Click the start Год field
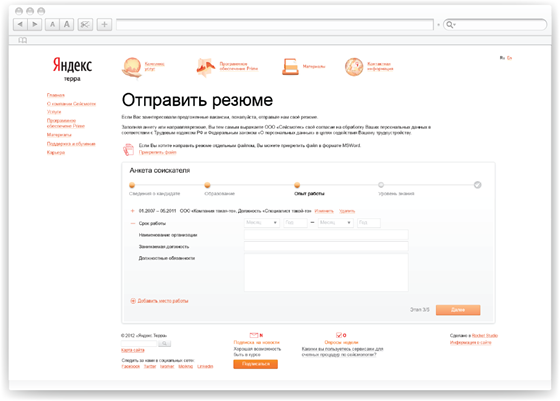 [295, 223]
